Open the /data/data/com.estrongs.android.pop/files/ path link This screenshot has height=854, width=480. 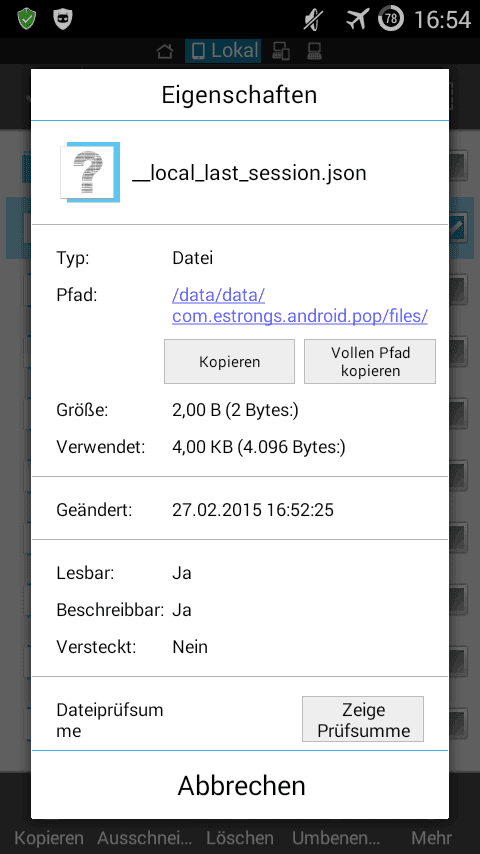[300, 306]
